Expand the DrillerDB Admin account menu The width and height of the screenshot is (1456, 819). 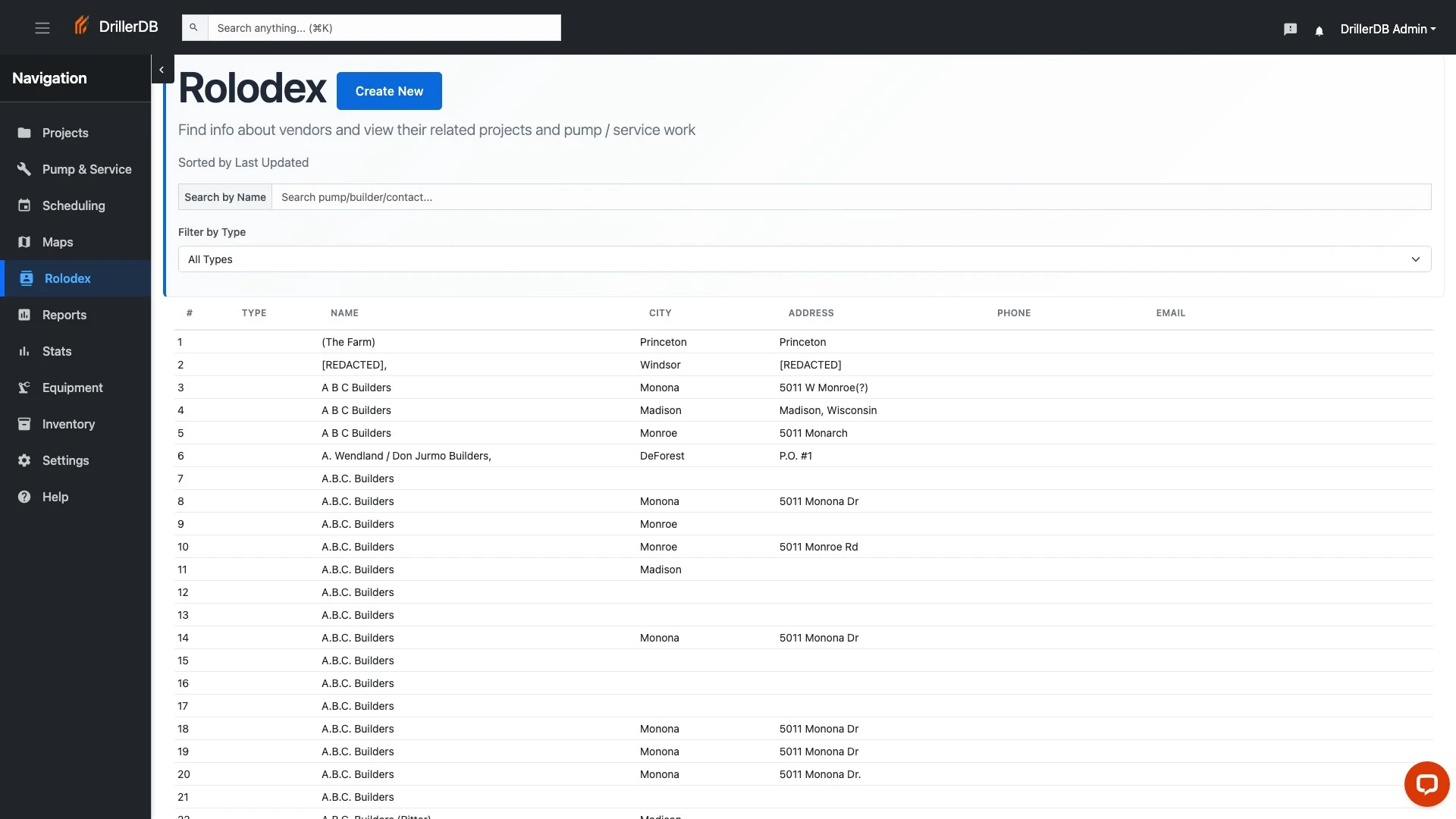1389,29
